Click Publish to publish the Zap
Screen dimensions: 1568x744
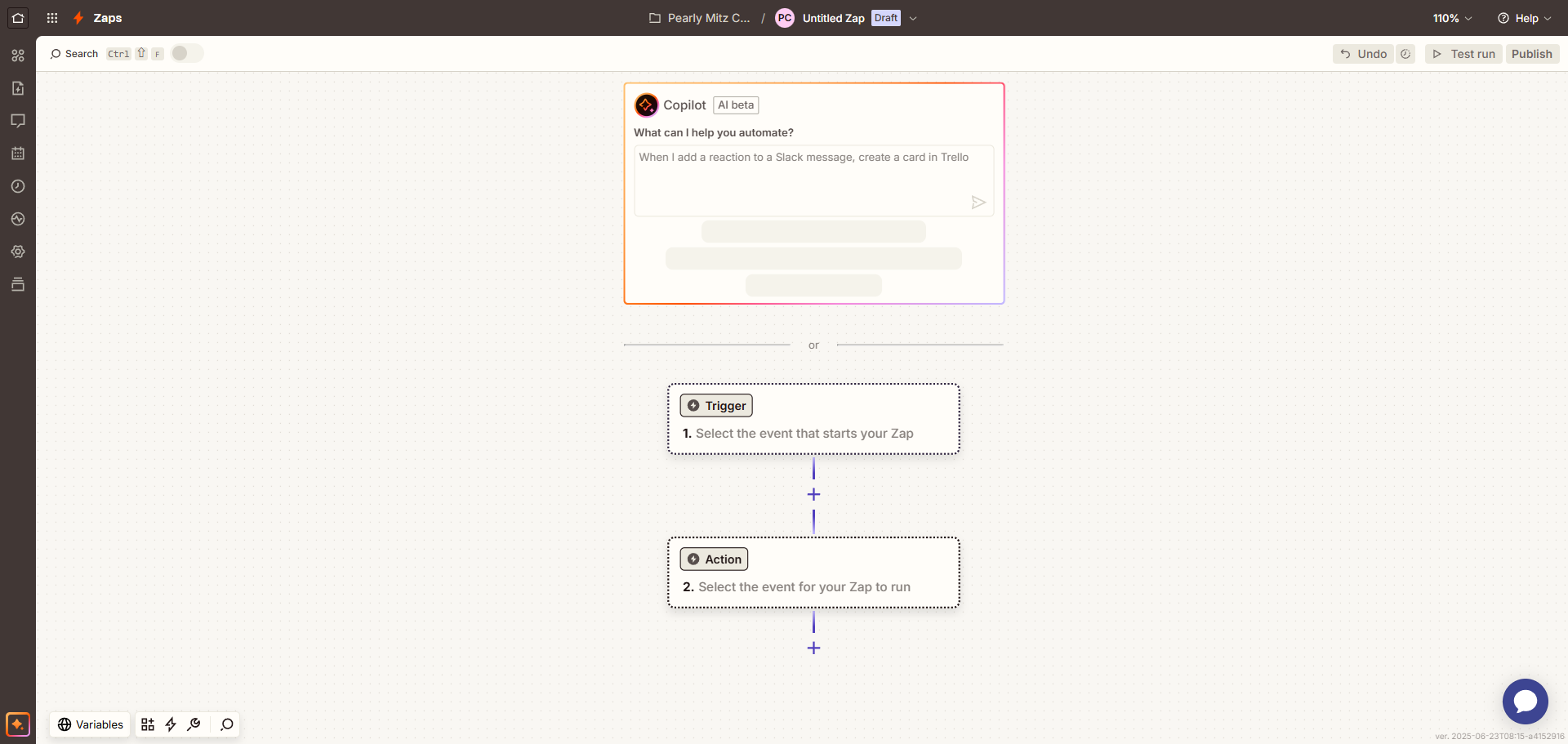(x=1531, y=53)
